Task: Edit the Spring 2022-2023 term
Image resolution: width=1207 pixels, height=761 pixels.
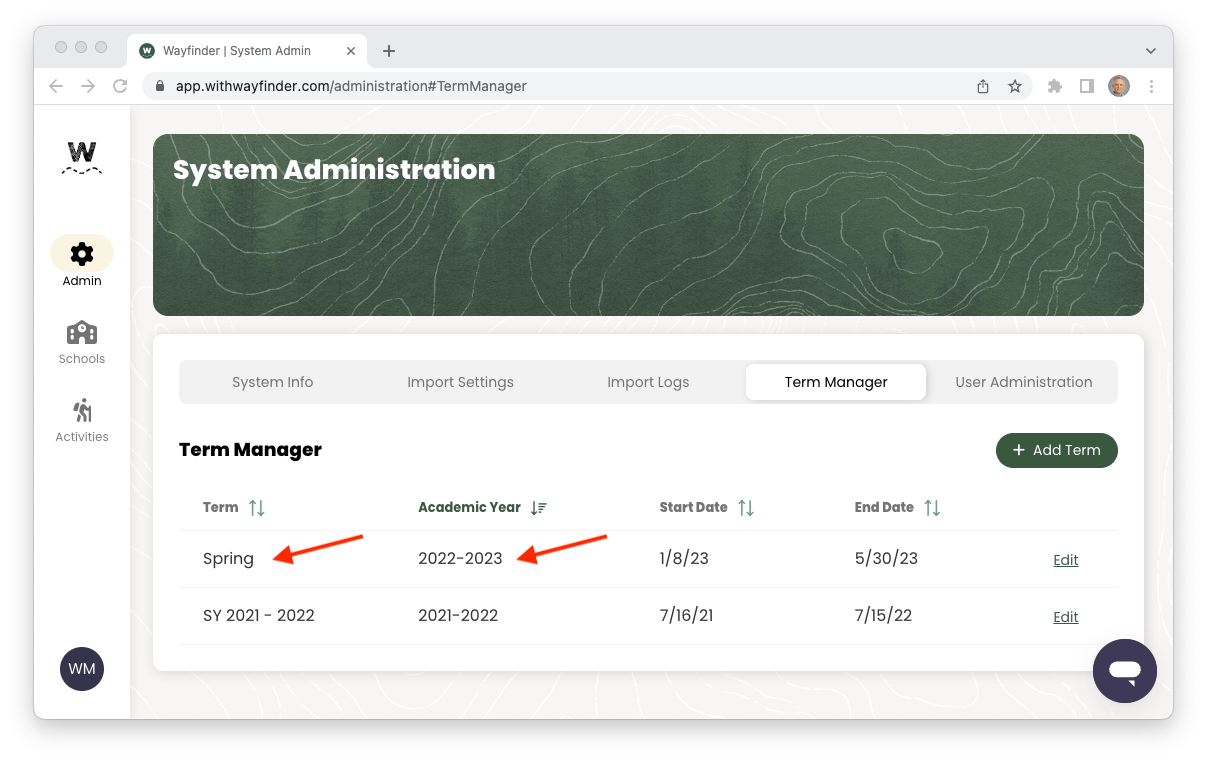Action: coord(1065,559)
